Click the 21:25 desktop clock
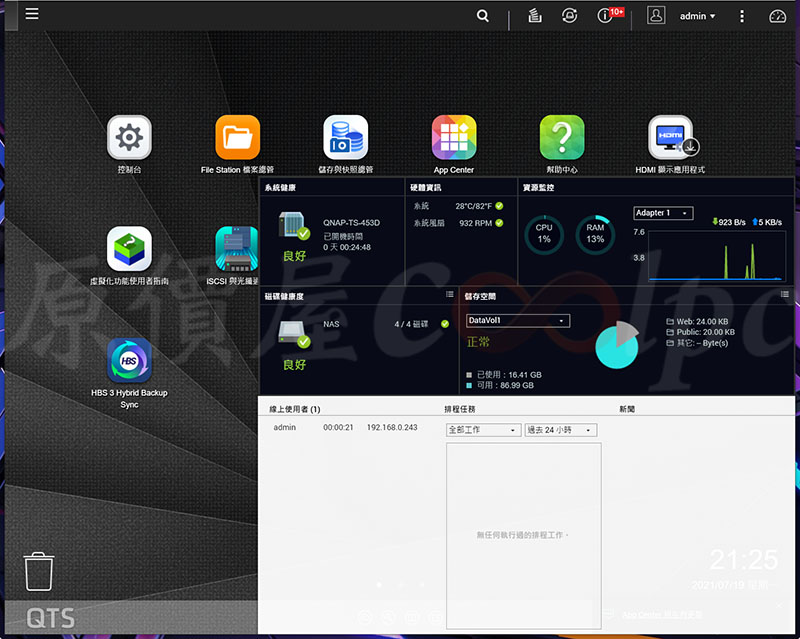The width and height of the screenshot is (800, 639). 744,560
